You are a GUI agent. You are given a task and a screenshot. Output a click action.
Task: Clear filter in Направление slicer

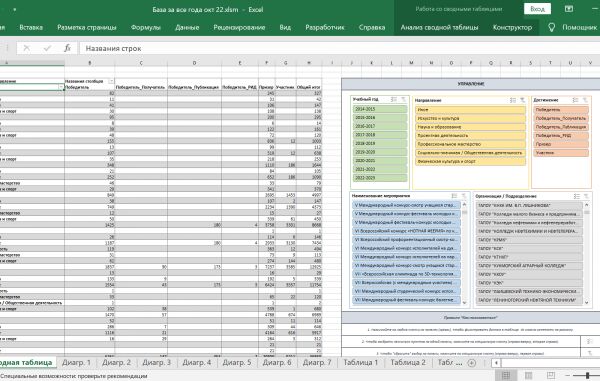tap(522, 100)
